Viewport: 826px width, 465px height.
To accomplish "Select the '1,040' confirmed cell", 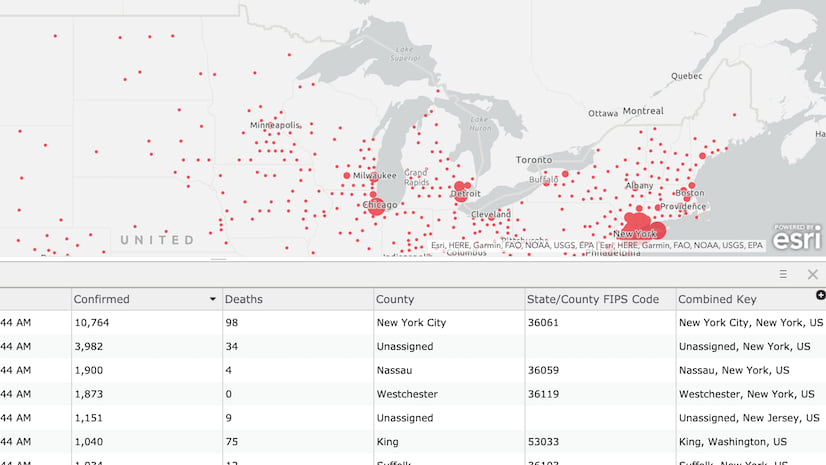I will (x=146, y=441).
